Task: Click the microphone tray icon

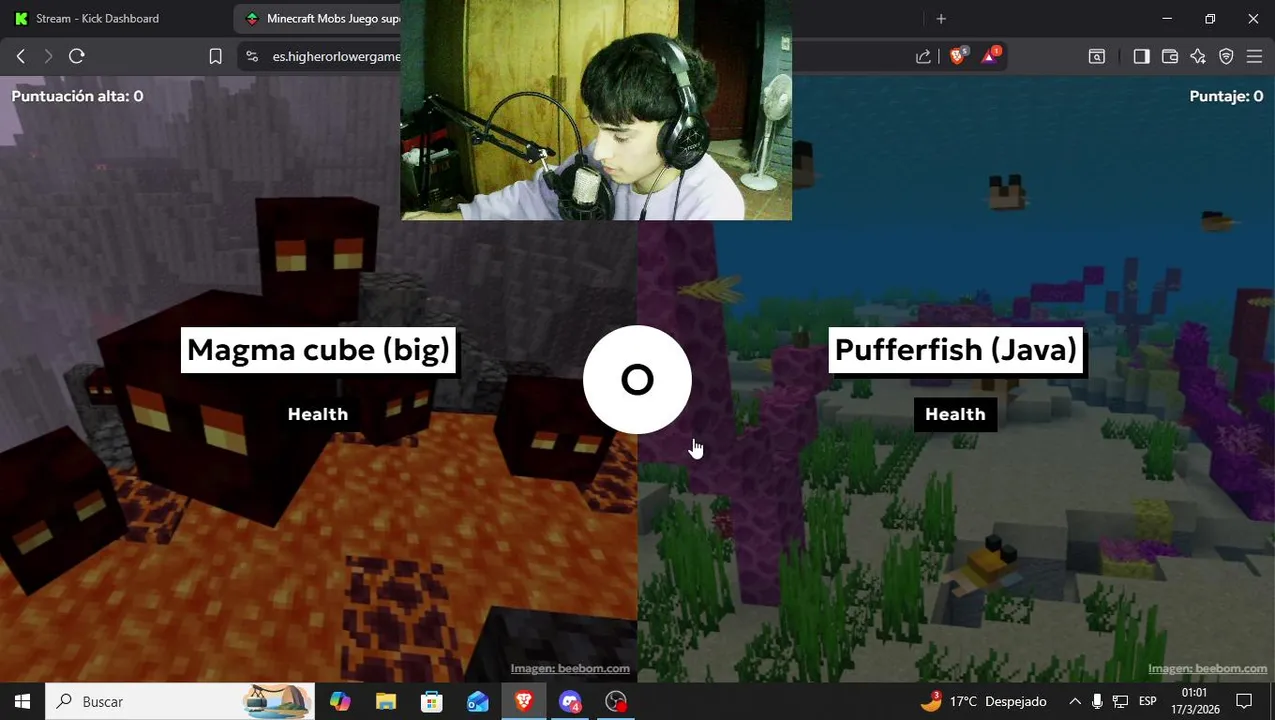Action: click(x=1097, y=702)
